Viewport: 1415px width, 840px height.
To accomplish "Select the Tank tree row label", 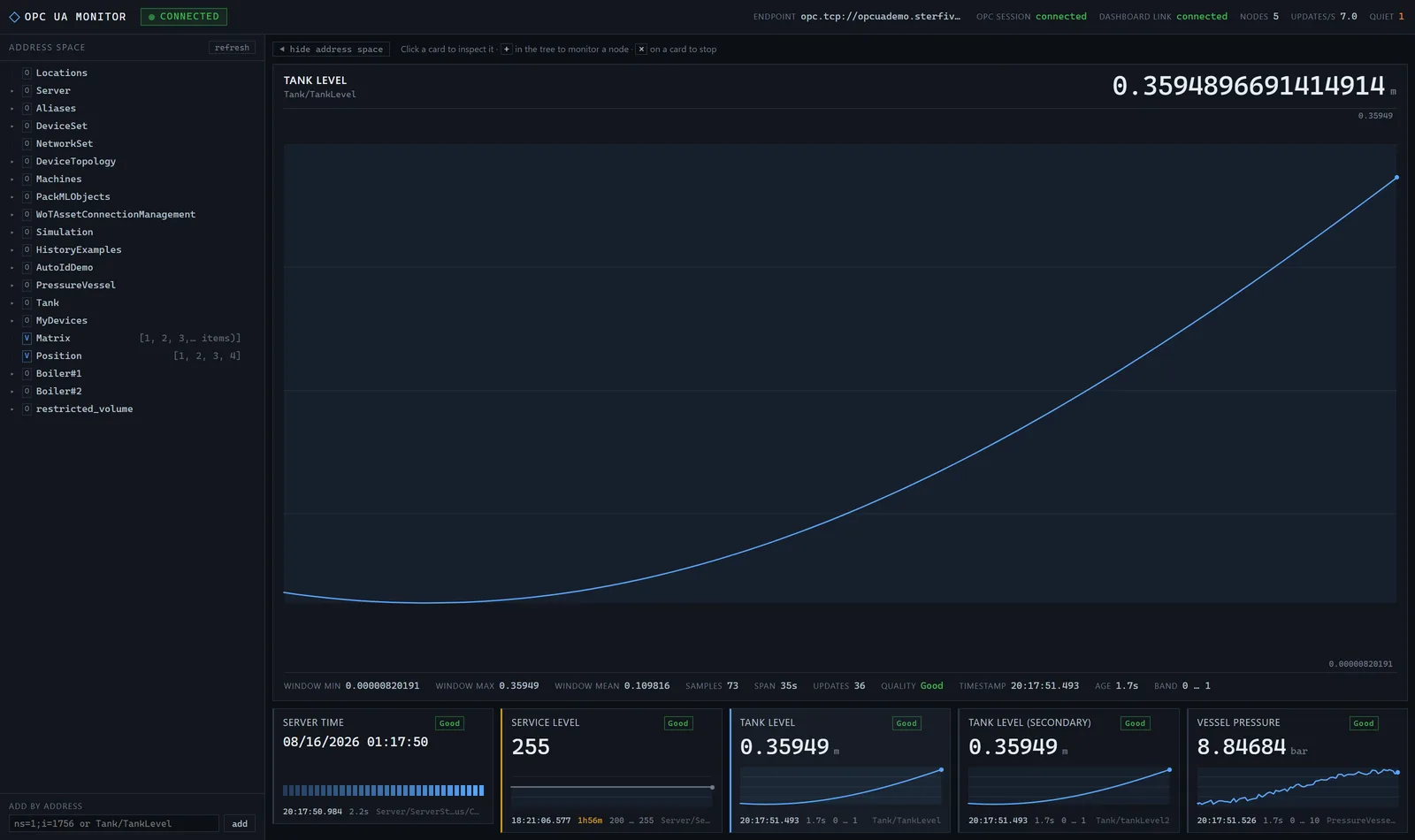I will [x=48, y=302].
